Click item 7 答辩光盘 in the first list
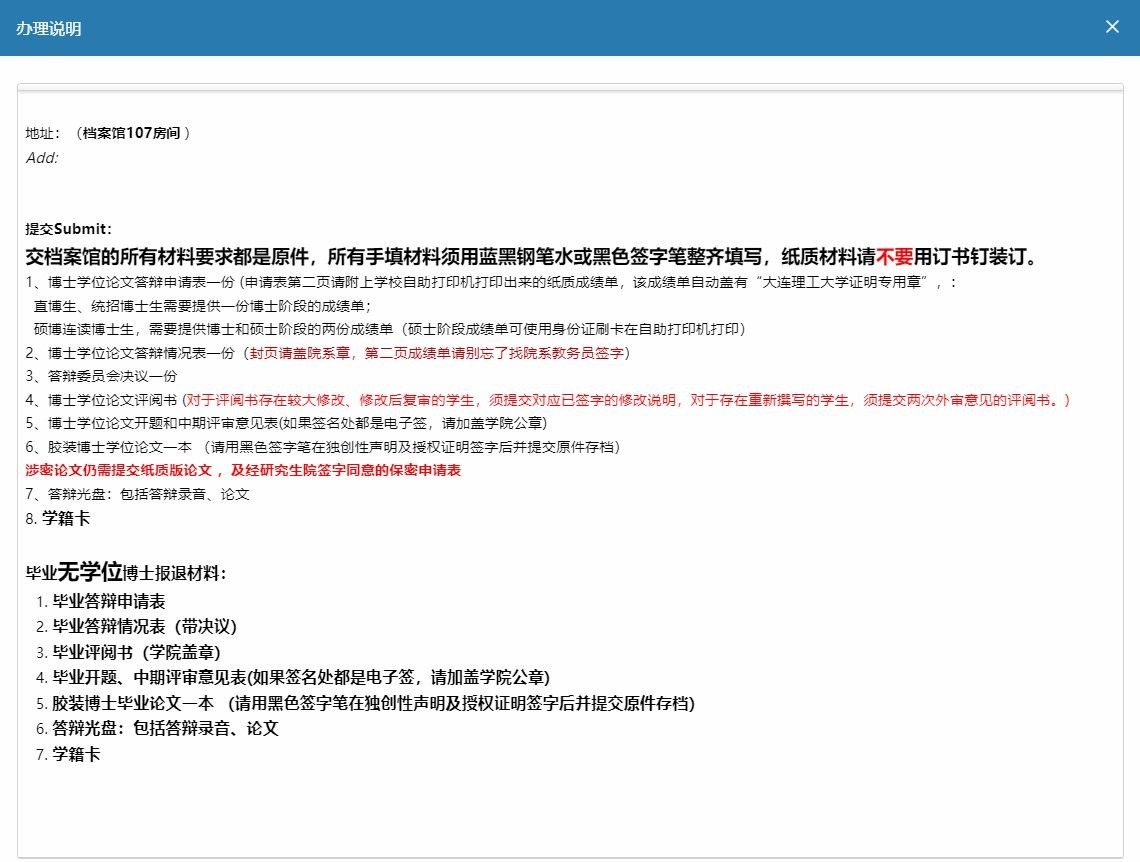Viewport: 1140px width, 862px height. (137, 494)
